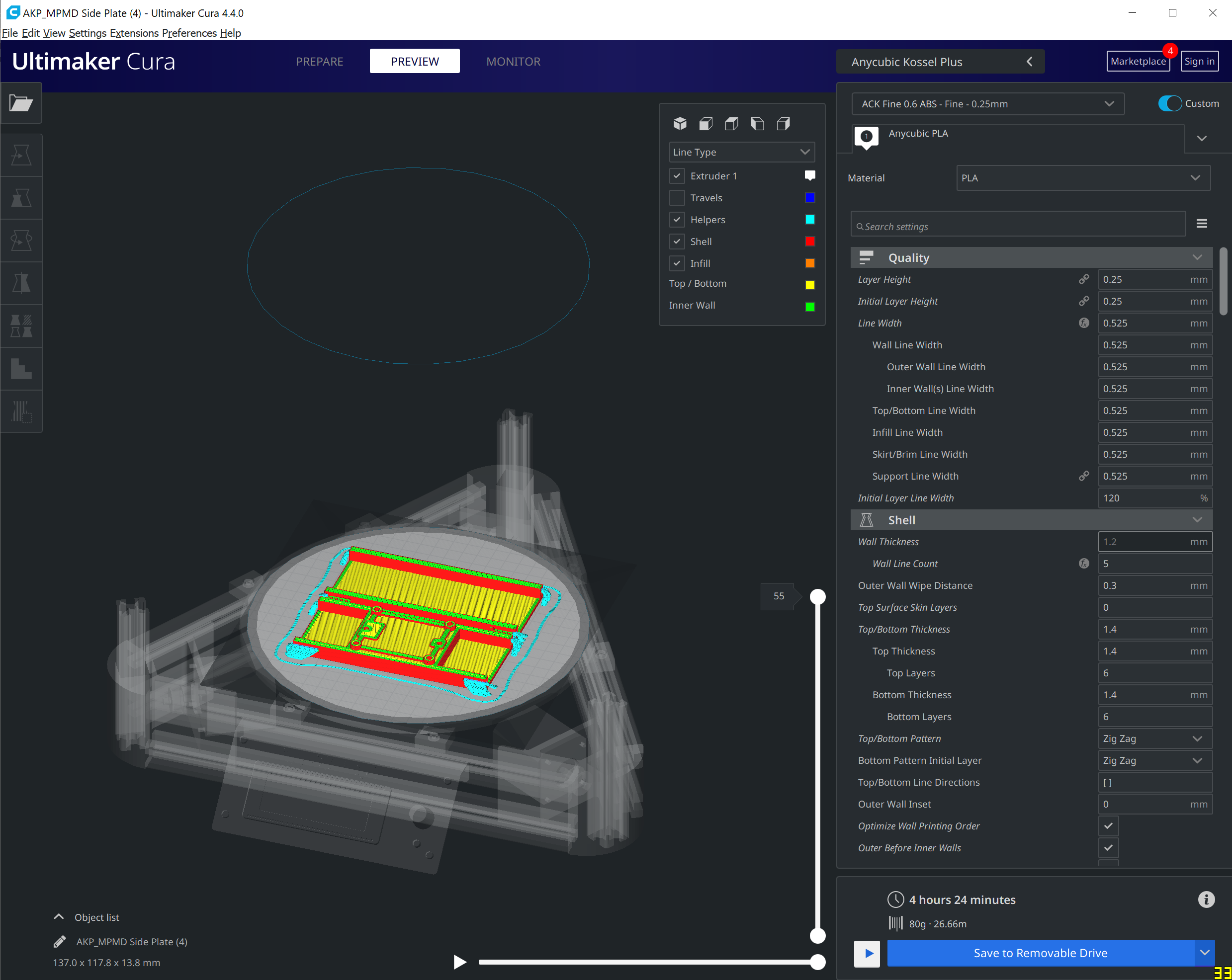
Task: Open the Marketplace
Action: [x=1138, y=61]
